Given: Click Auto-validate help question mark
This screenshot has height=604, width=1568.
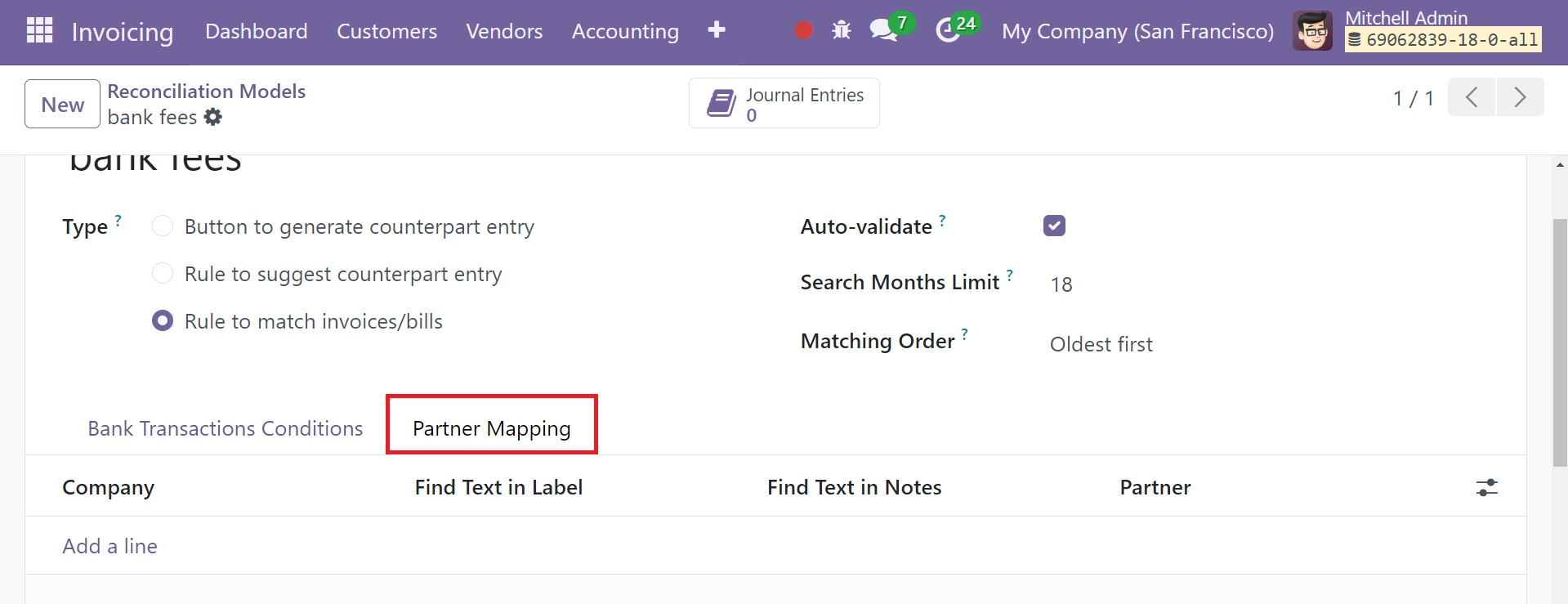Looking at the screenshot, I should tap(942, 220).
